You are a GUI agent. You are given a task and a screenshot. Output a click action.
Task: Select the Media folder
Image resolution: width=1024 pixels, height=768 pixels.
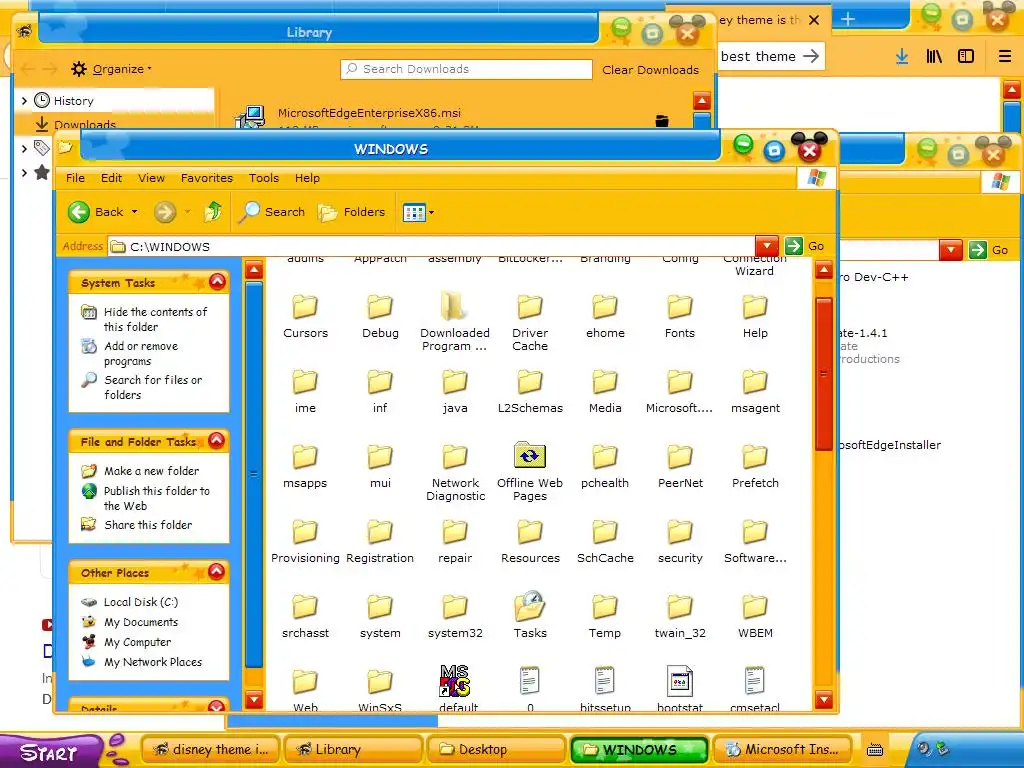(605, 391)
